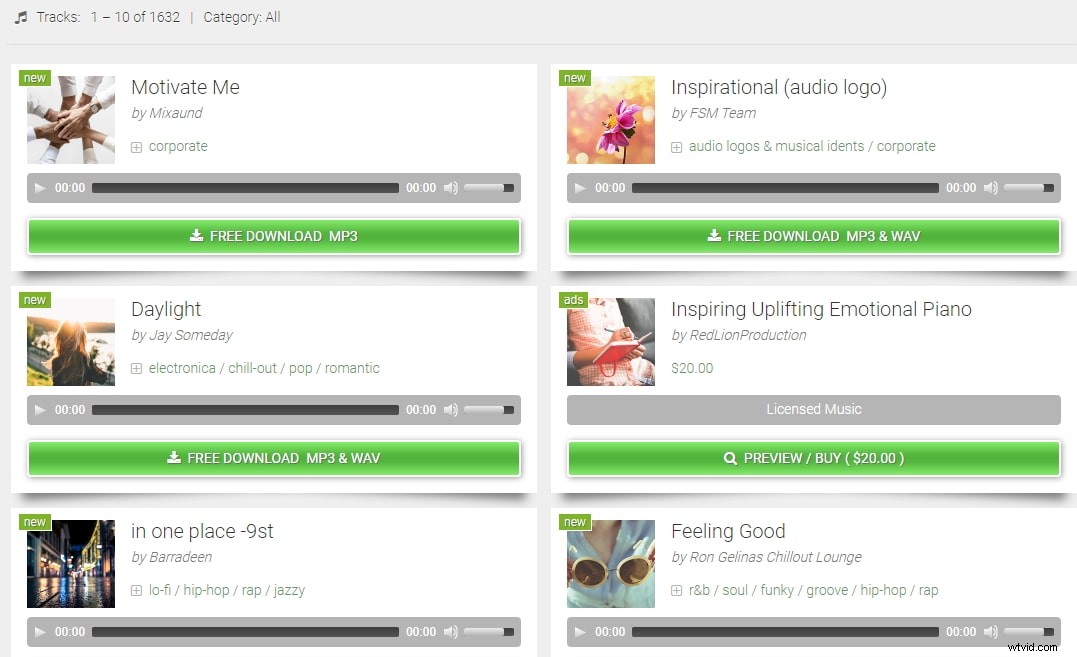Click Preview / Buy ($20.00) button

(814, 458)
